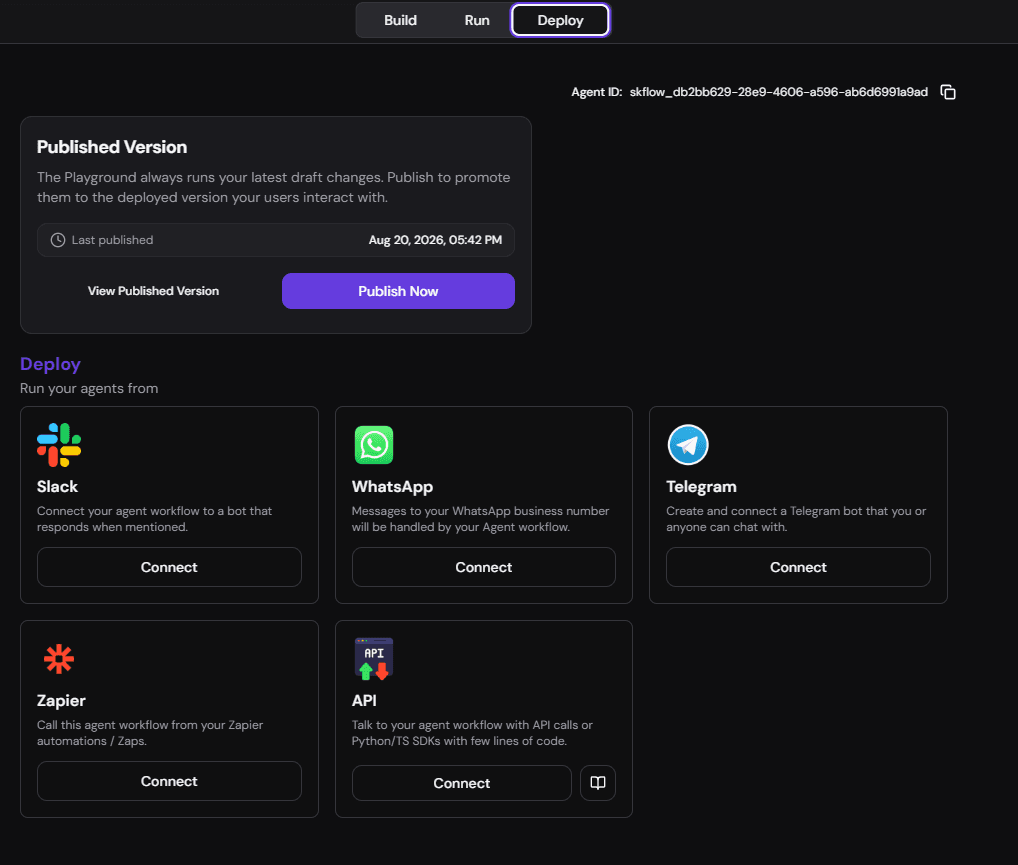Connect the WhatsApp integration
This screenshot has height=865, width=1018.
(484, 567)
